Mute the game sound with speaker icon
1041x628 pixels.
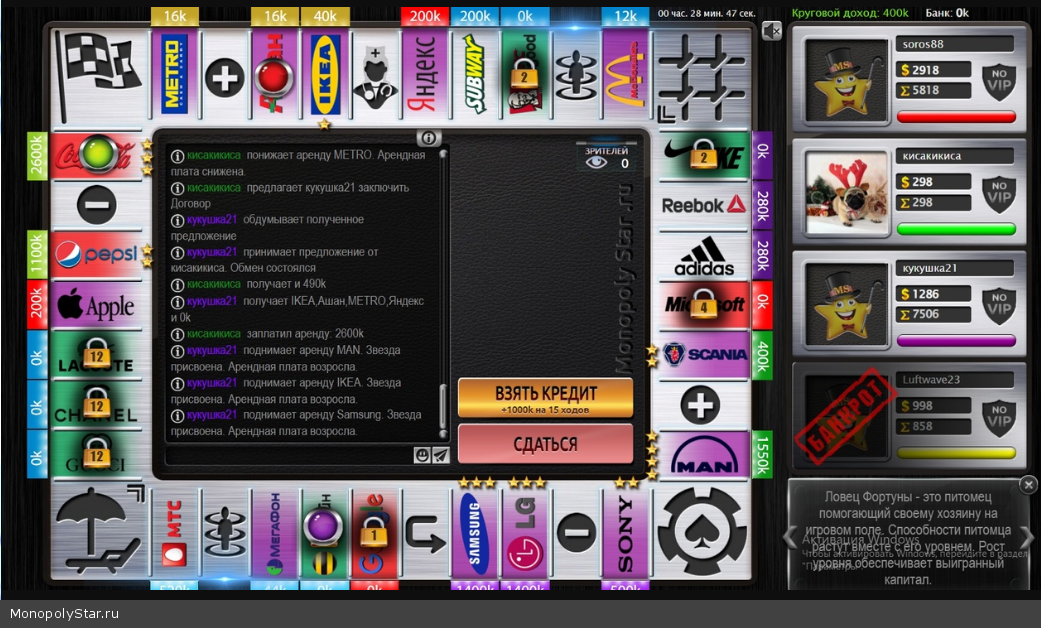tap(771, 31)
